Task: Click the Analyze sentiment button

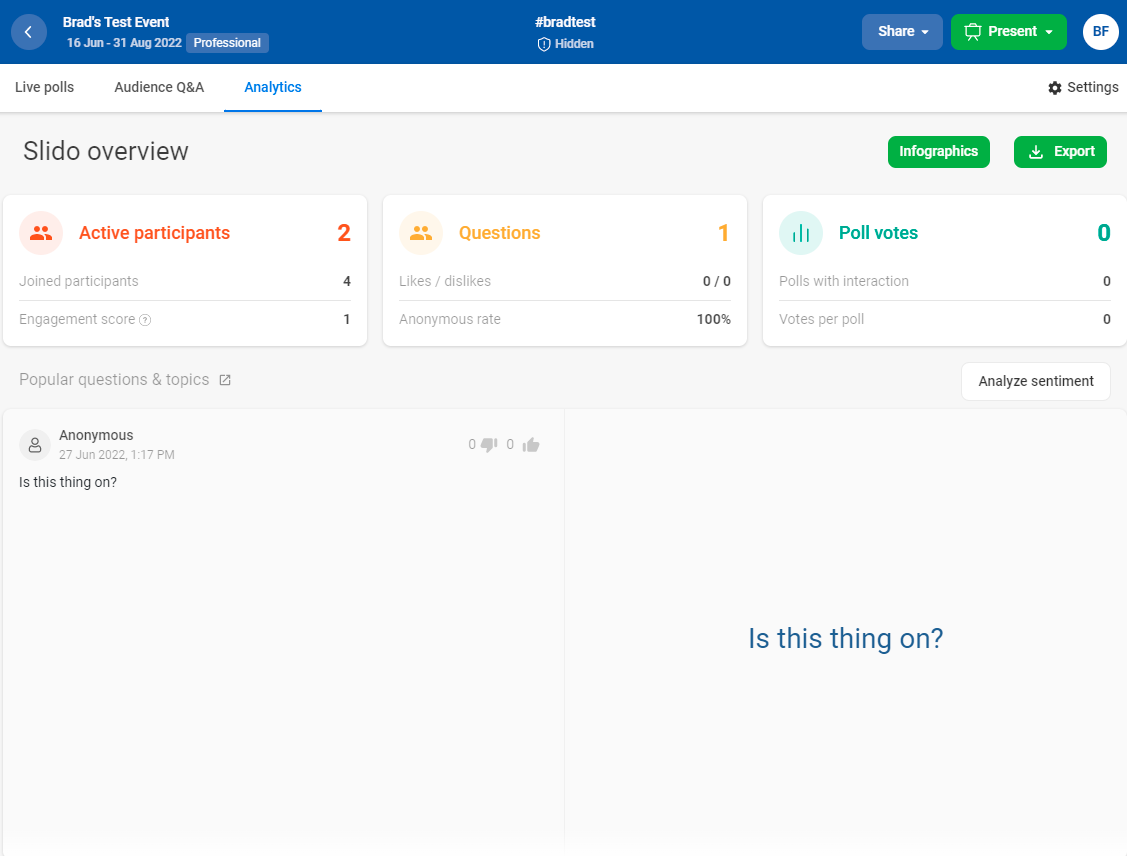Action: (1035, 381)
